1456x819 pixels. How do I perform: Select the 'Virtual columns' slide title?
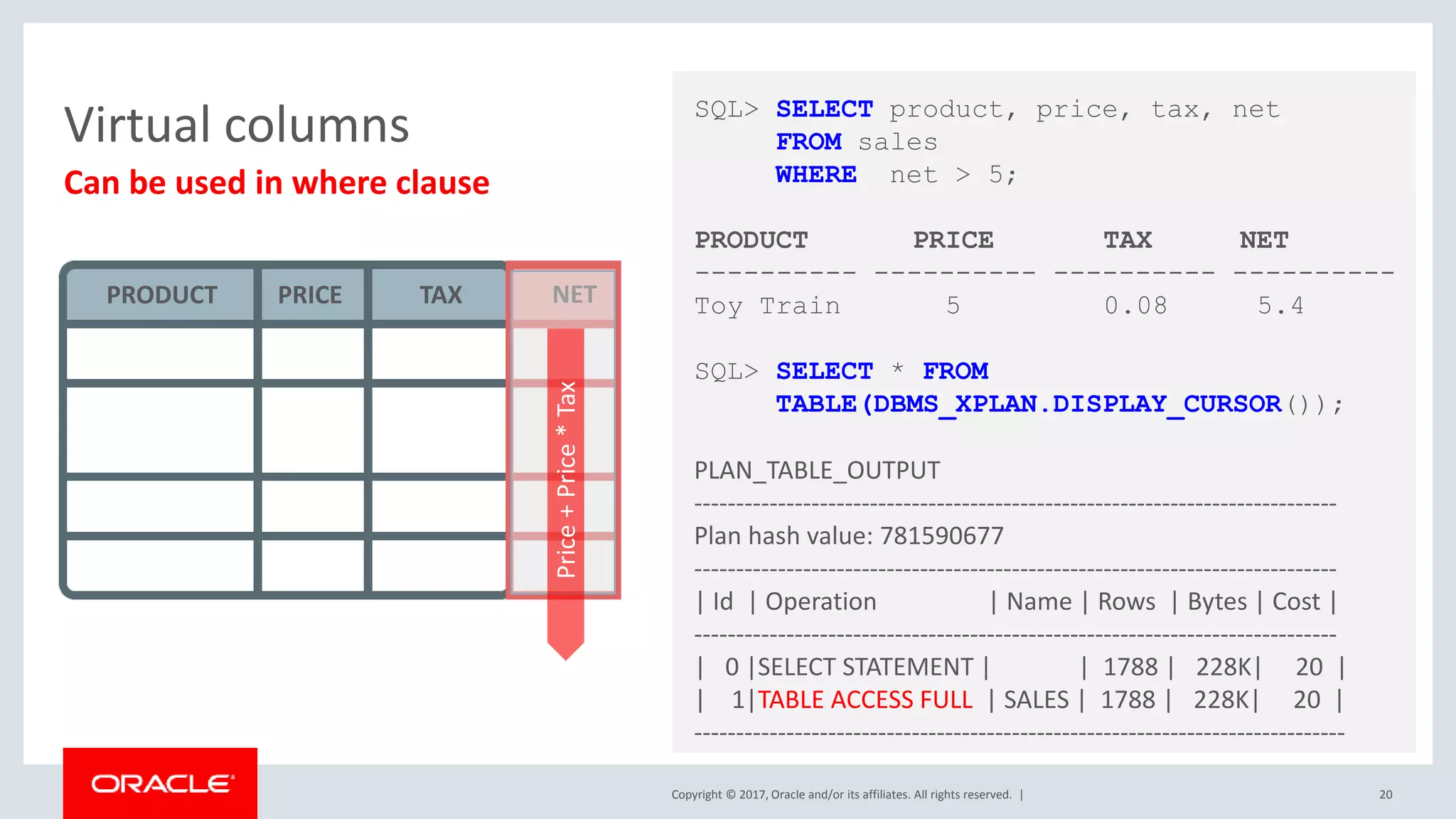click(x=237, y=124)
